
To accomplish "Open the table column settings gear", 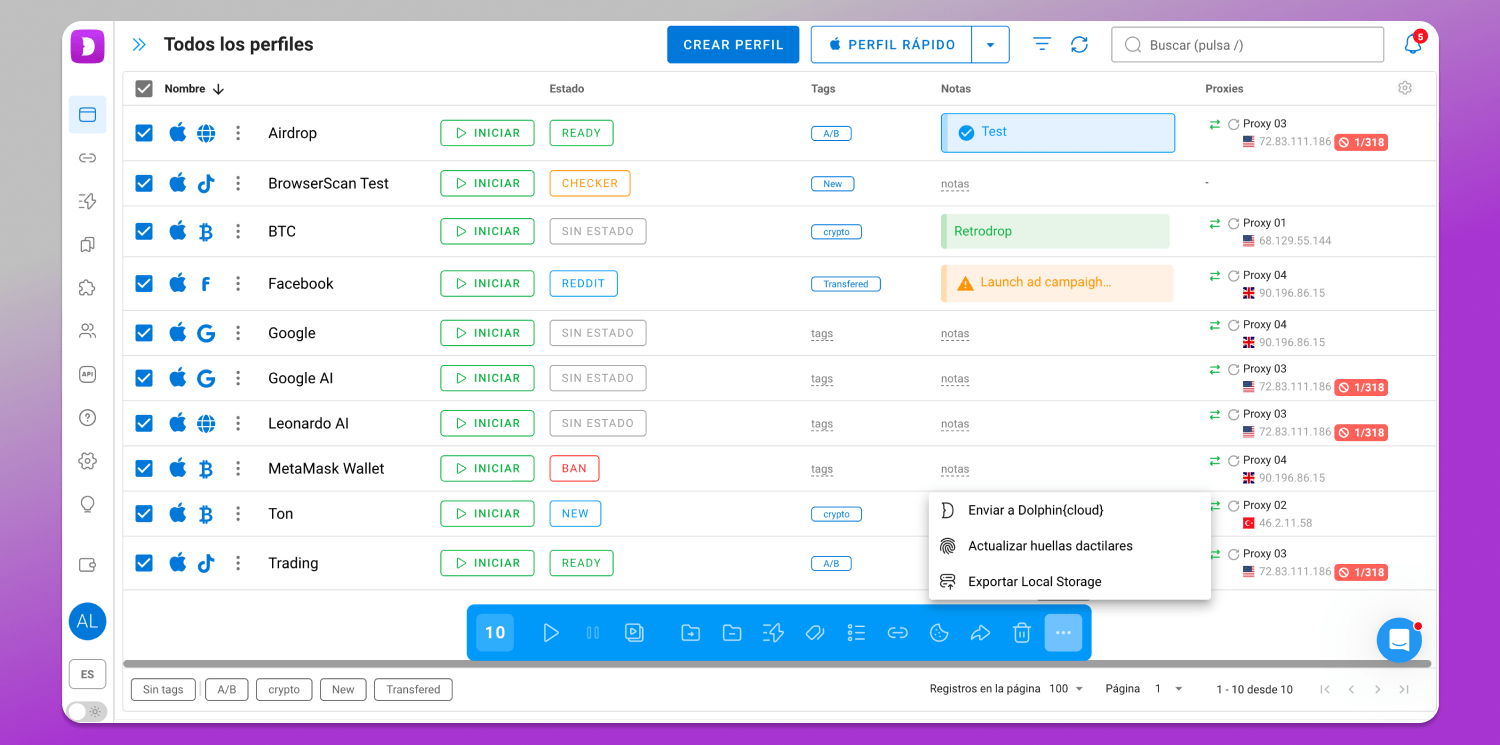I will [1405, 88].
